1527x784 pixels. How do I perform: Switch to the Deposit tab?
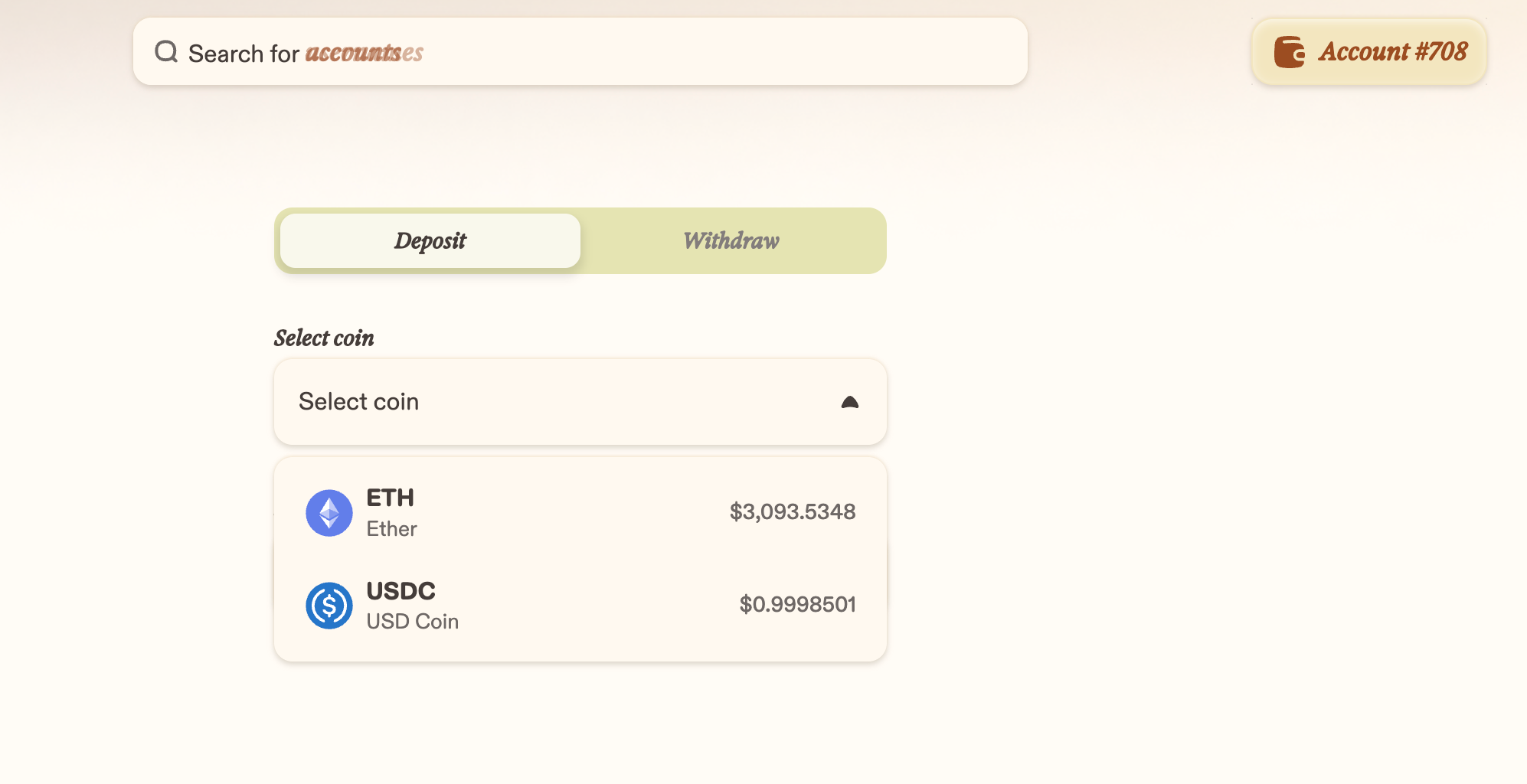click(x=430, y=240)
